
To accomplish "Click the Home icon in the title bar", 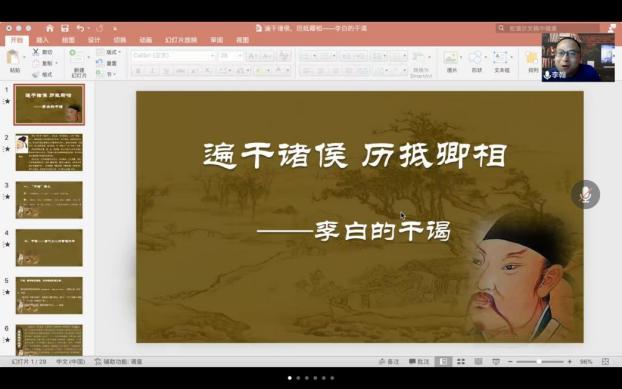I will pos(50,28).
